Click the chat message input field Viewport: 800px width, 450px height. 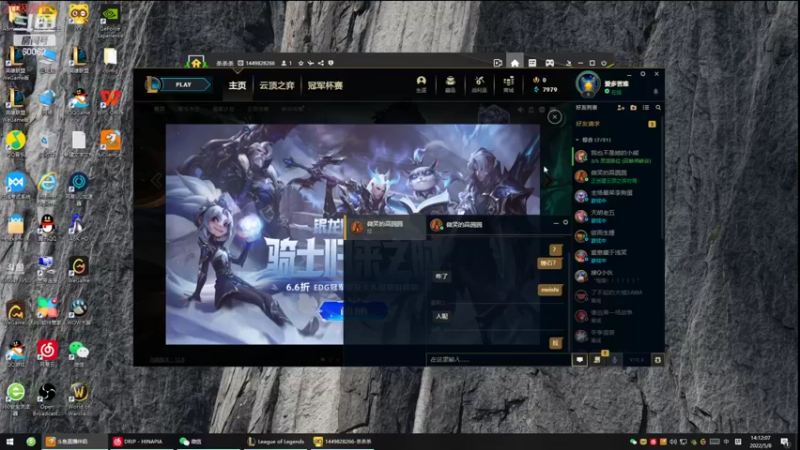498,360
